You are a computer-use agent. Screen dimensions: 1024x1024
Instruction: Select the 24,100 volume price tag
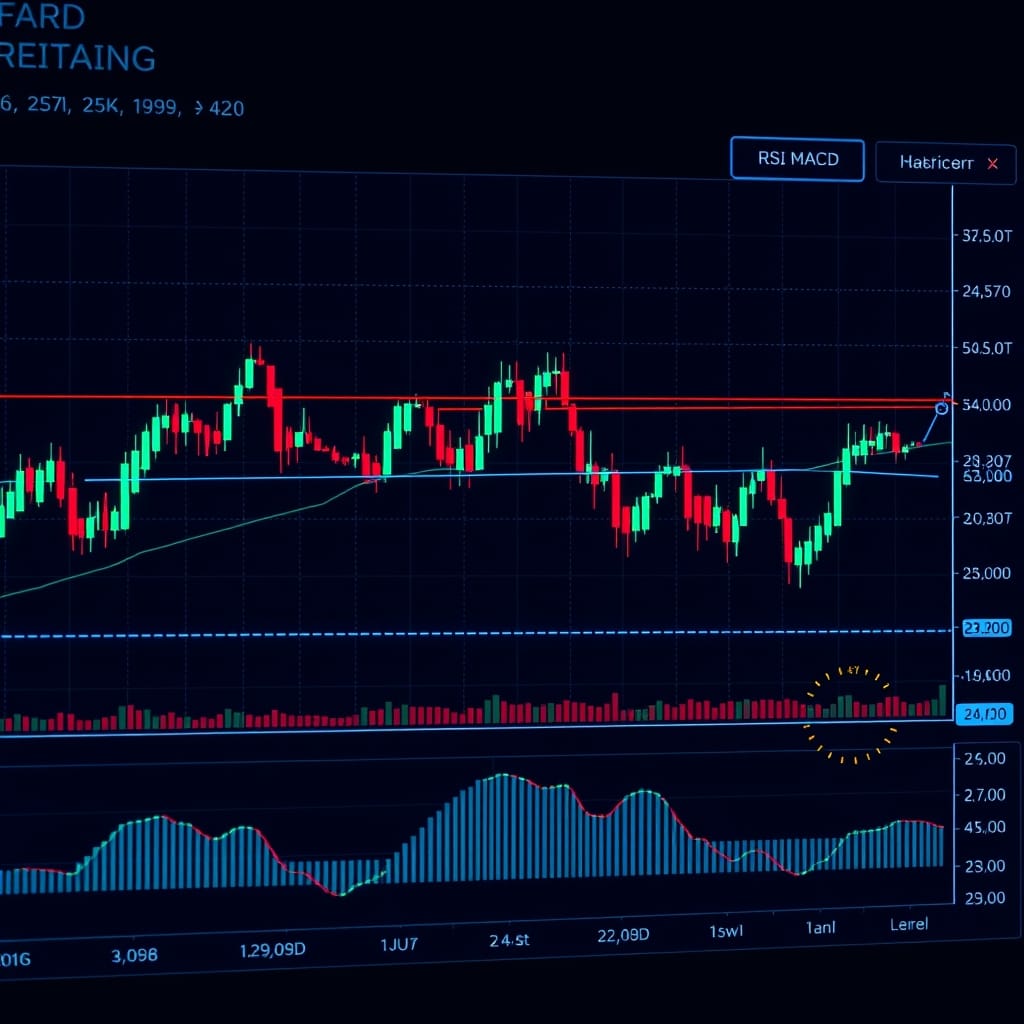click(984, 714)
